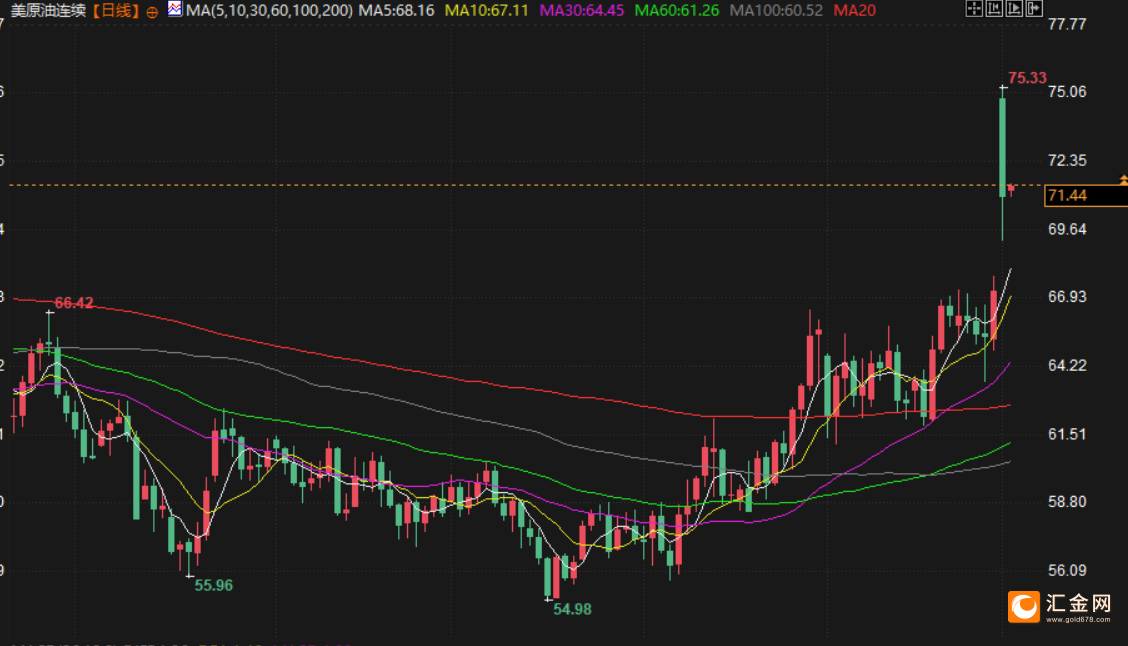Click the 77.77 price axis label

(1067, 24)
